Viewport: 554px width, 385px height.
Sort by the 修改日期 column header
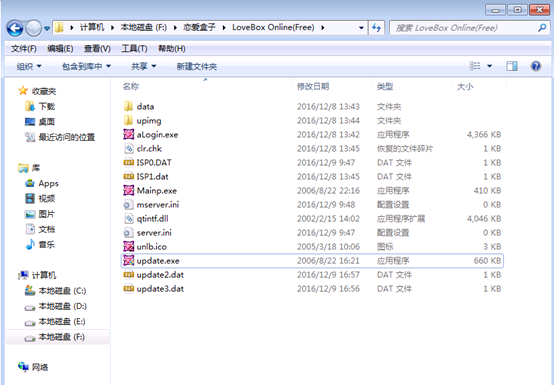(x=313, y=86)
